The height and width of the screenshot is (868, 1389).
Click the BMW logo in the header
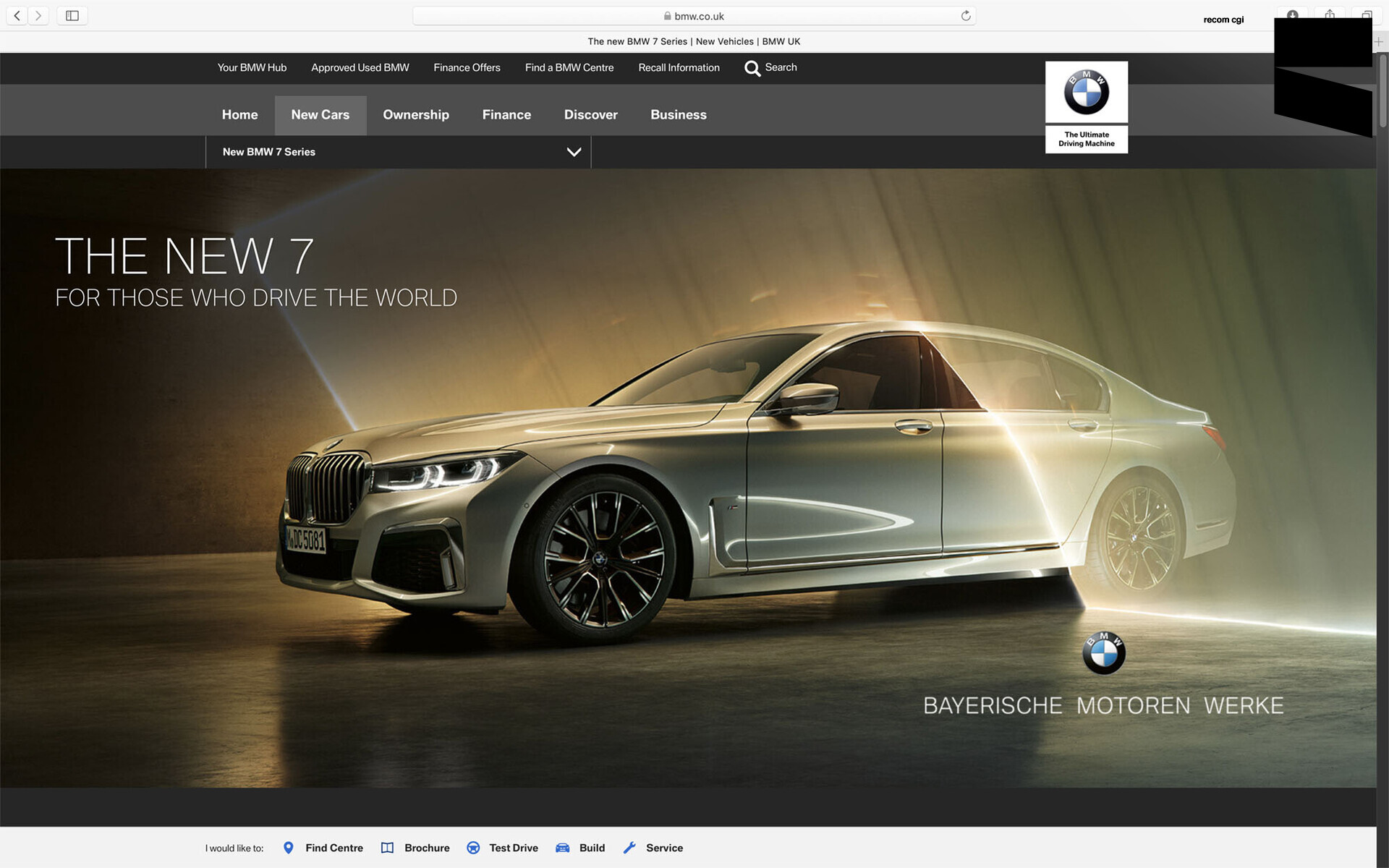point(1086,93)
